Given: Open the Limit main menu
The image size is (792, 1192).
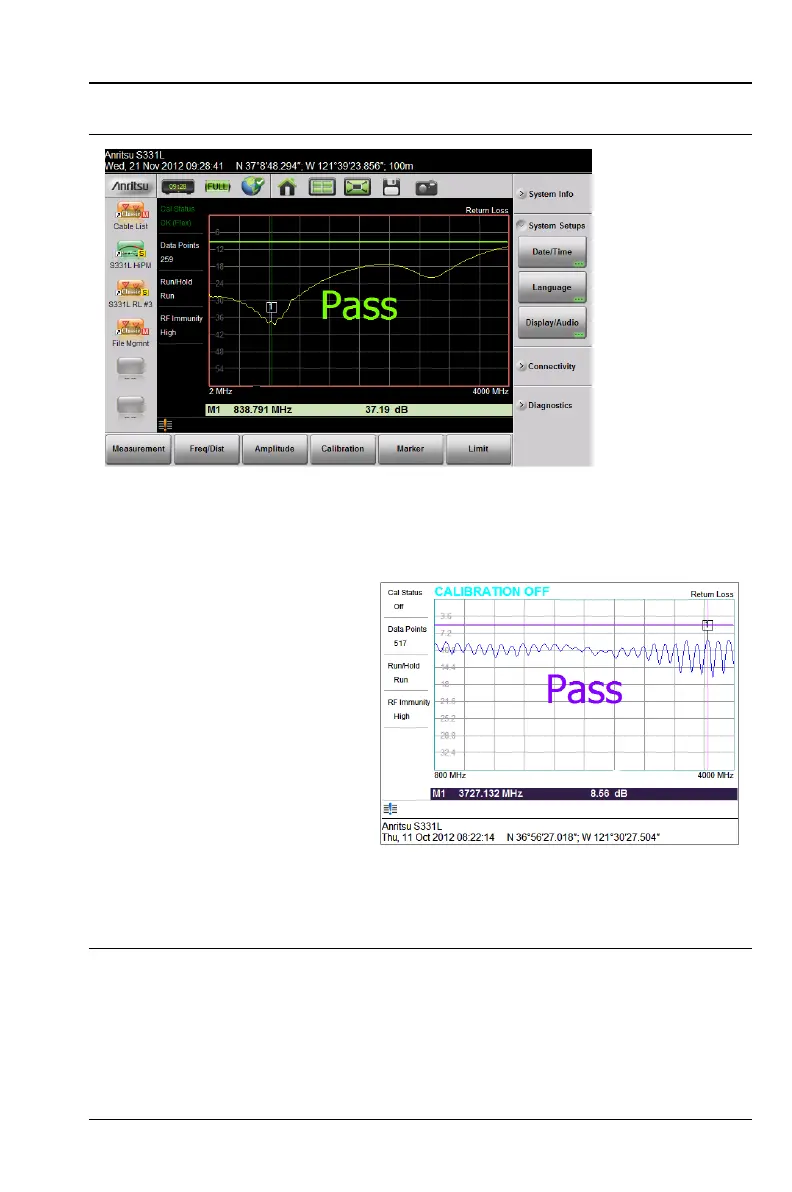Looking at the screenshot, I should click(x=478, y=449).
